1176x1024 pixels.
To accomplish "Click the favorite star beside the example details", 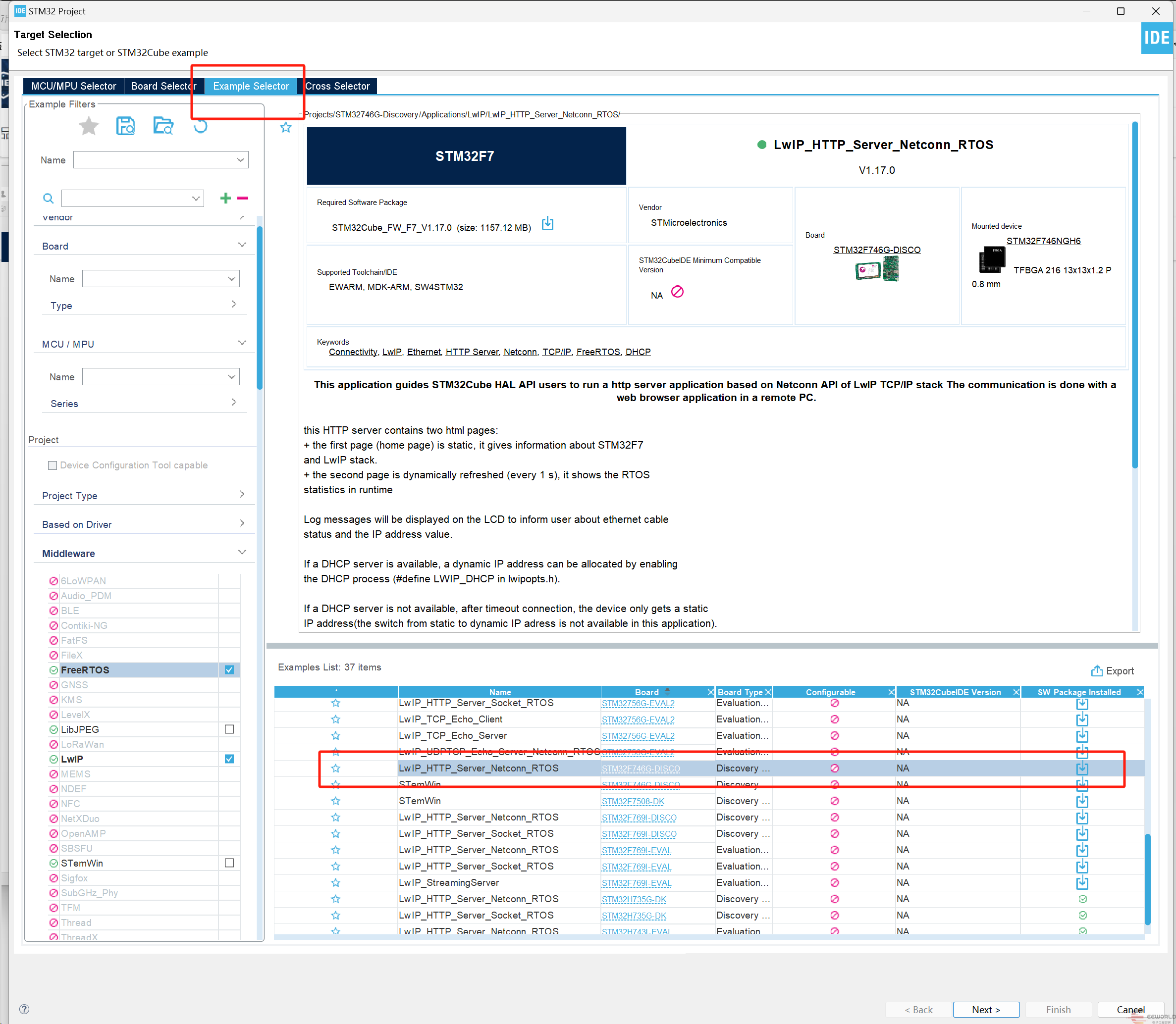I will pos(286,127).
